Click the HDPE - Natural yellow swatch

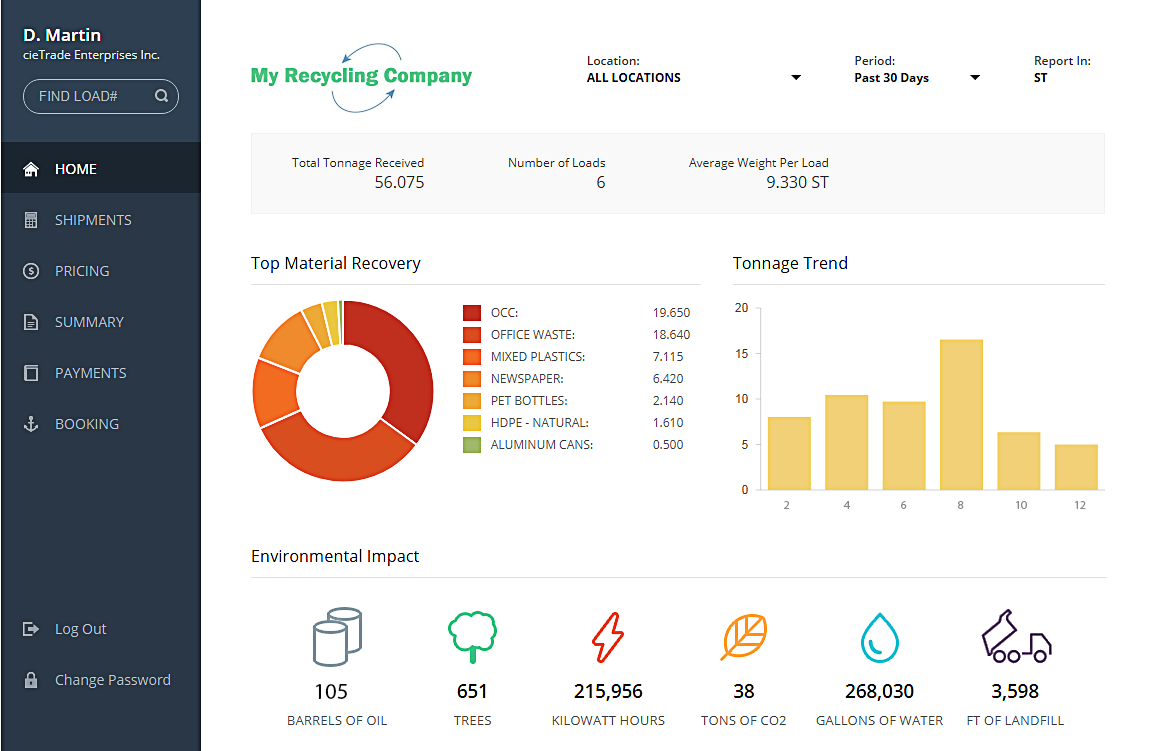click(x=472, y=422)
